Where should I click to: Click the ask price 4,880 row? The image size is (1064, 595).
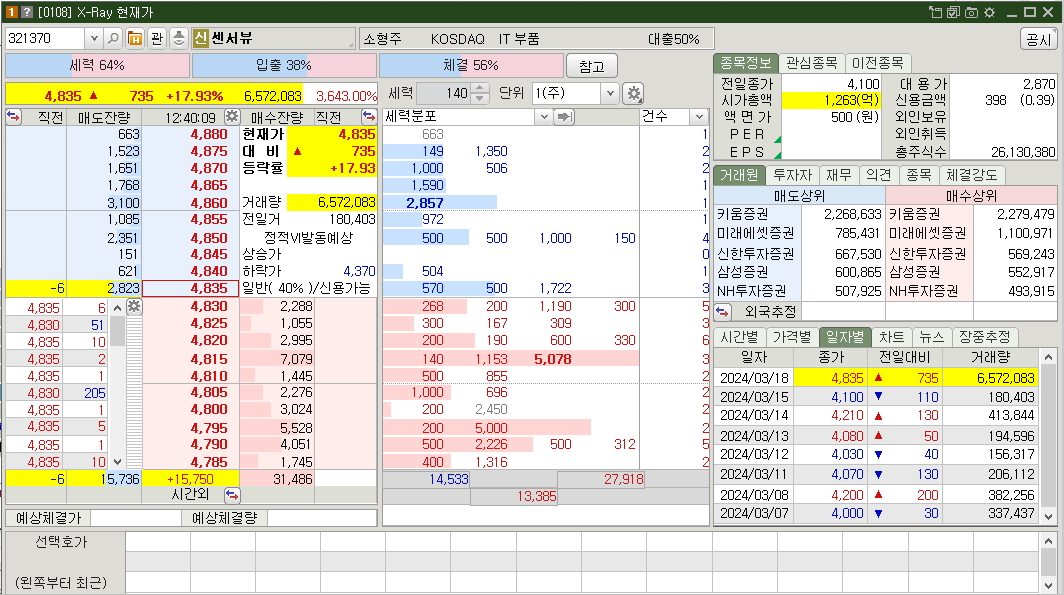tap(191, 134)
